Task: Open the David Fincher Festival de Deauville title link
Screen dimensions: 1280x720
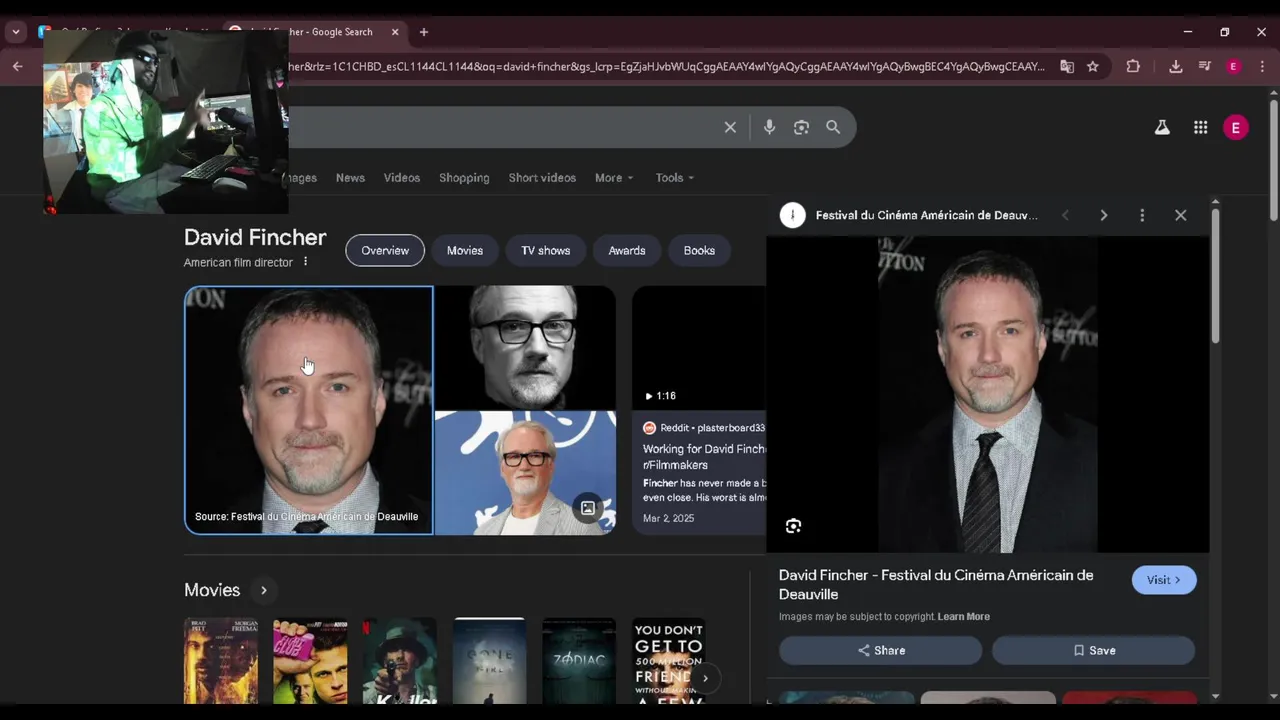Action: click(936, 584)
